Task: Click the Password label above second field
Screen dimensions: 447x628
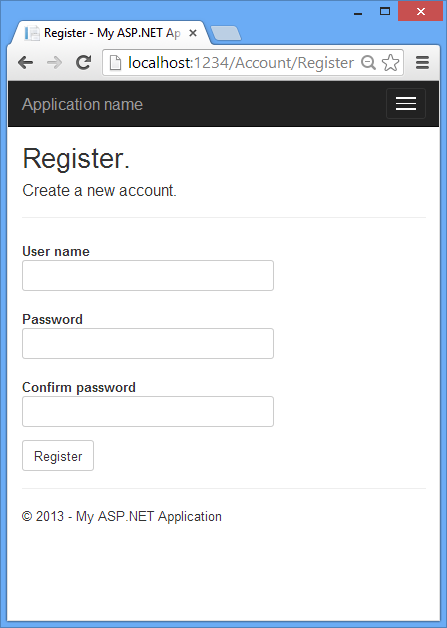Action: (52, 320)
